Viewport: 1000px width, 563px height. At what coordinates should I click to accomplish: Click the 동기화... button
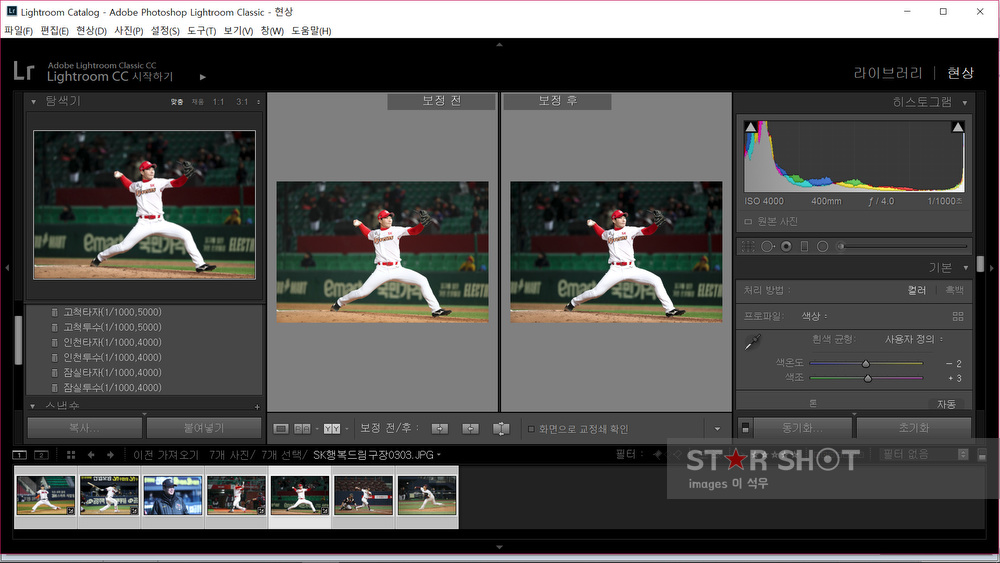pos(802,428)
